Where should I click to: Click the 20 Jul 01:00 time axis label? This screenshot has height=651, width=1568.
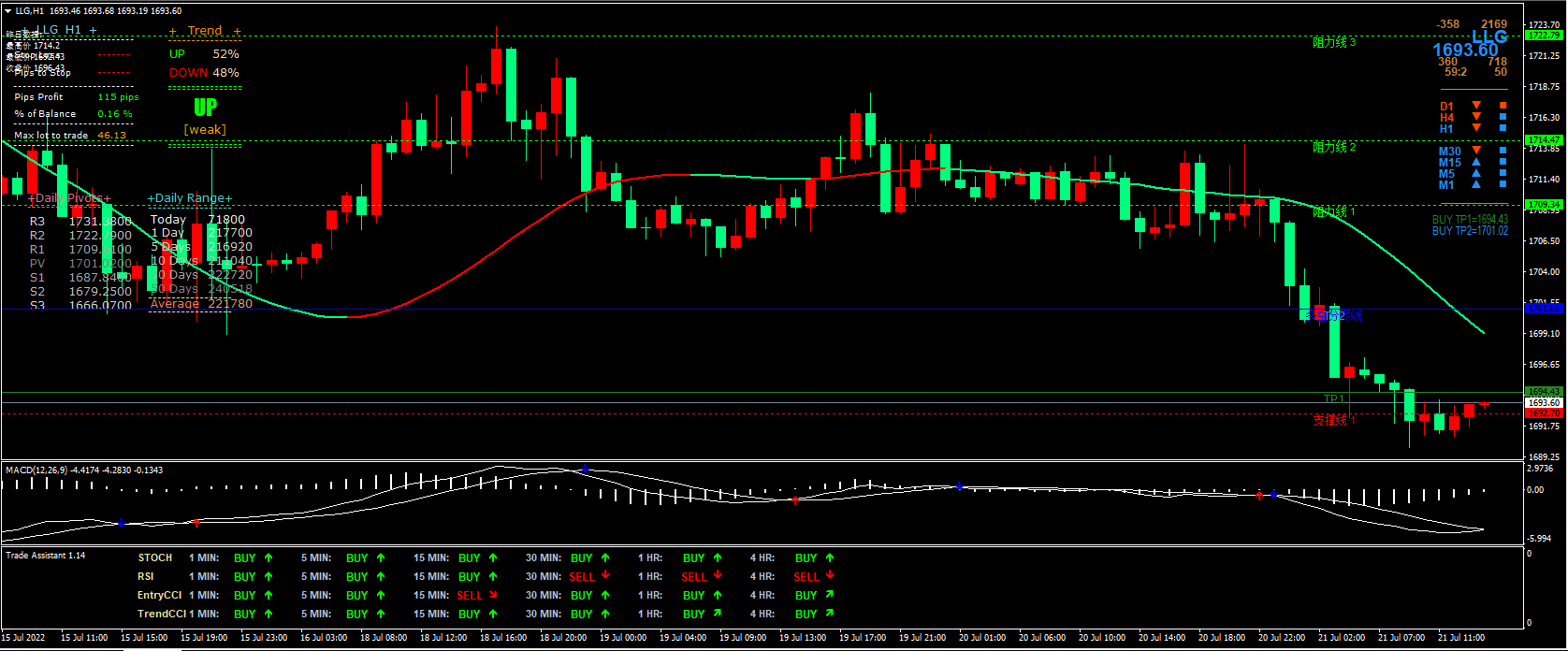coord(982,638)
